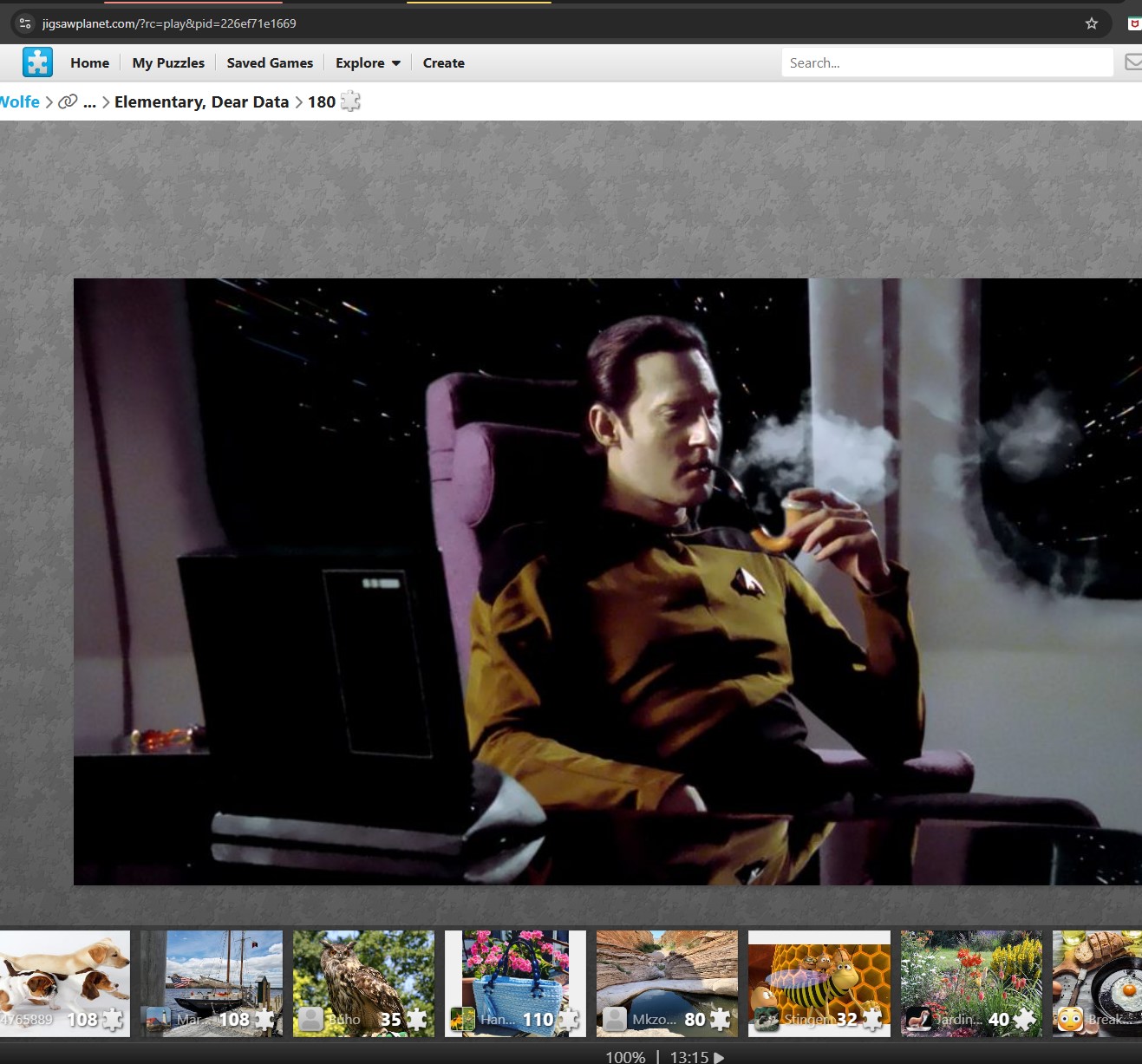
Task: Open the owl puzzle thumbnail with 35 pieces
Action: pos(363,983)
